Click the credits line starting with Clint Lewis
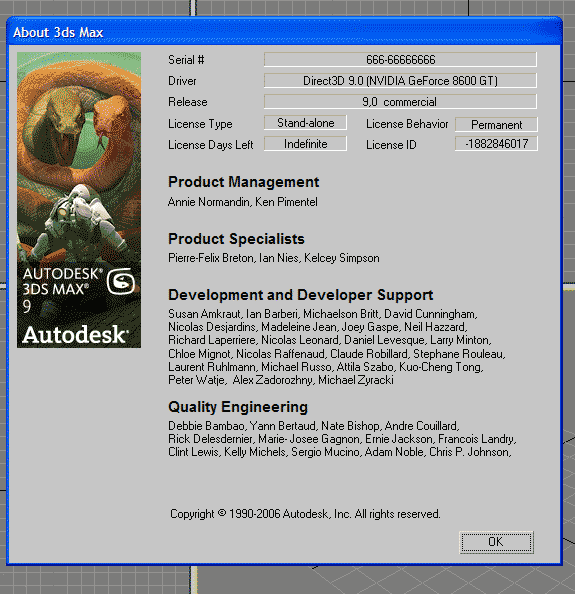 (340, 452)
